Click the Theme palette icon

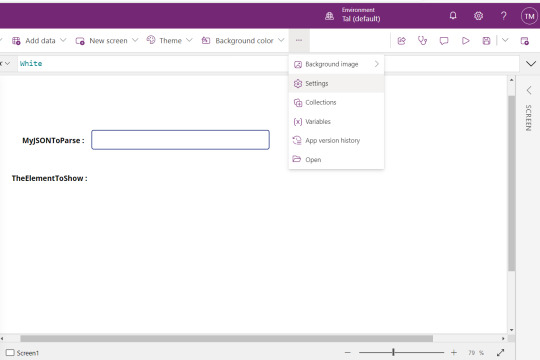pos(151,40)
